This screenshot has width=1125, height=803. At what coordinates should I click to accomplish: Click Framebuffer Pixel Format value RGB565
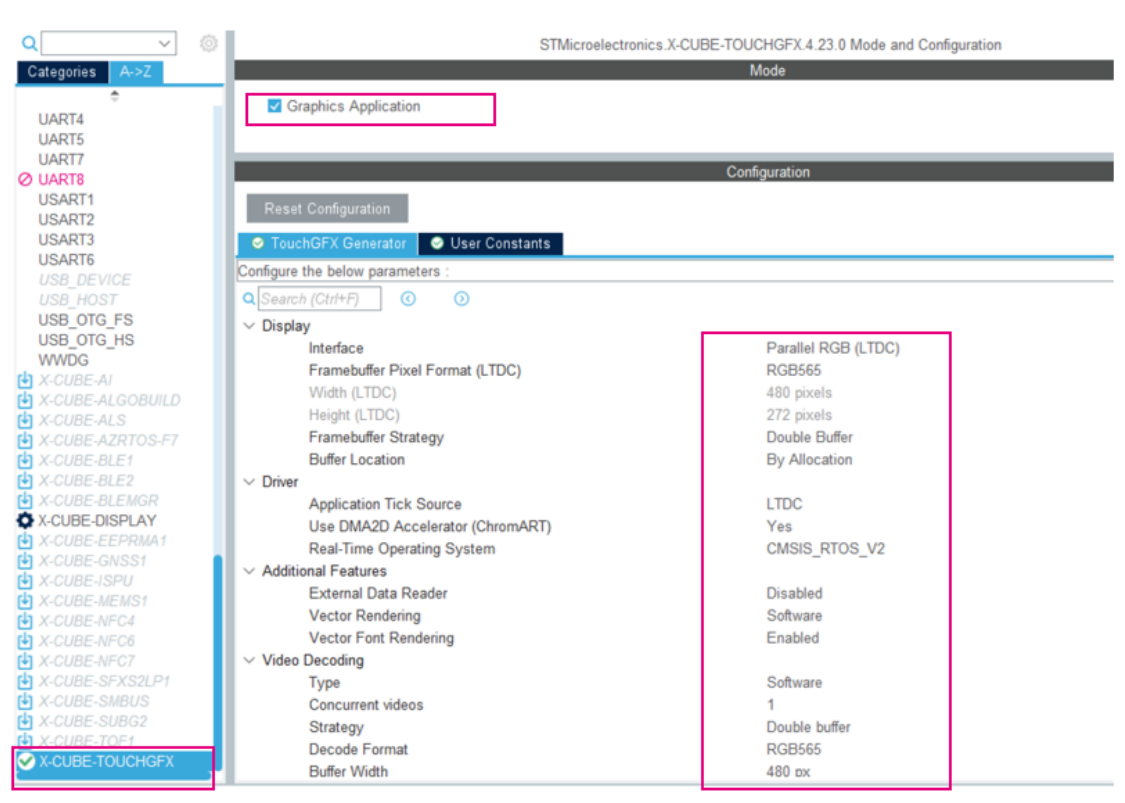pyautogui.click(x=794, y=370)
